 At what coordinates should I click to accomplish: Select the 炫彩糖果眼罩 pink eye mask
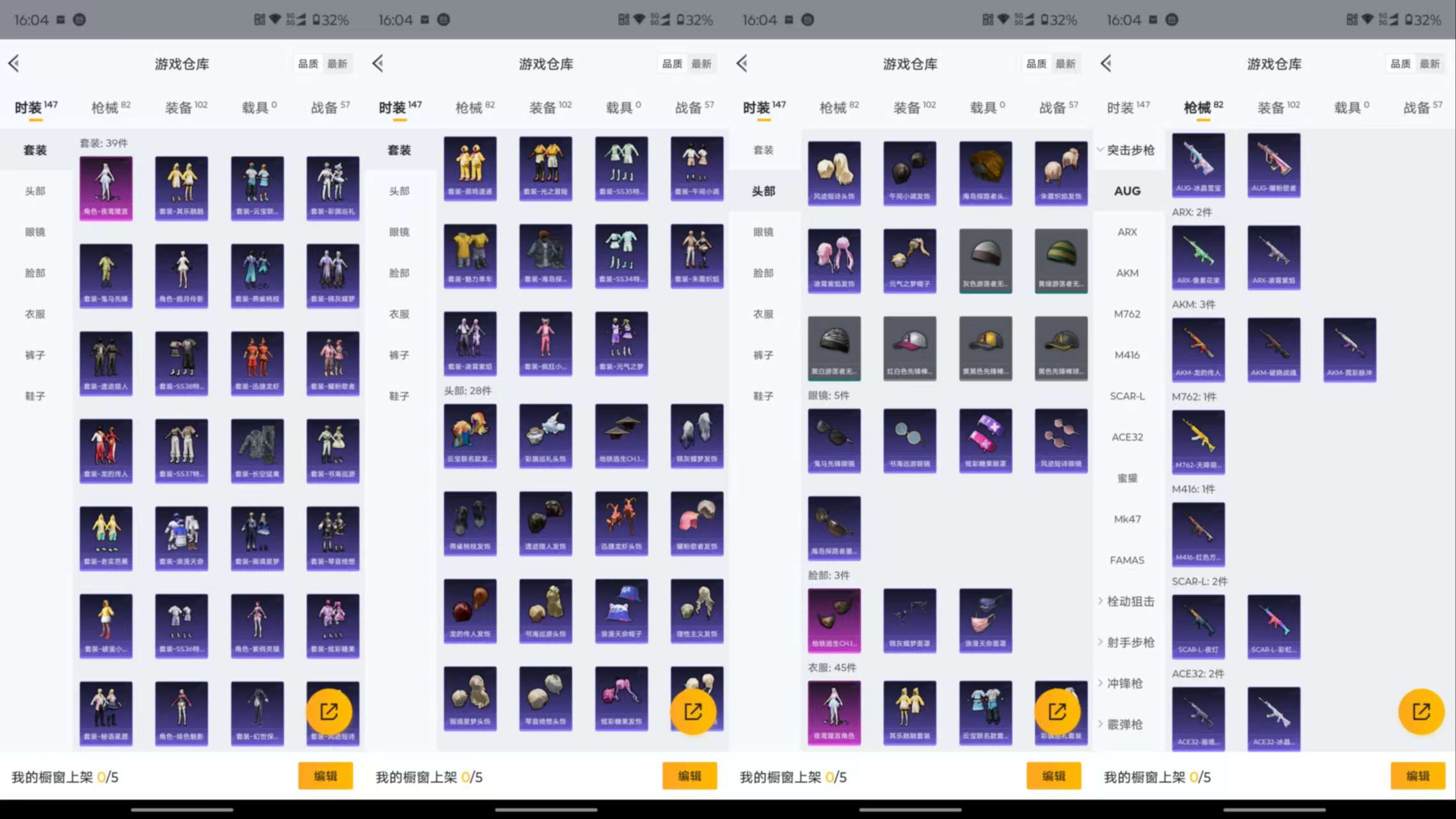click(986, 441)
